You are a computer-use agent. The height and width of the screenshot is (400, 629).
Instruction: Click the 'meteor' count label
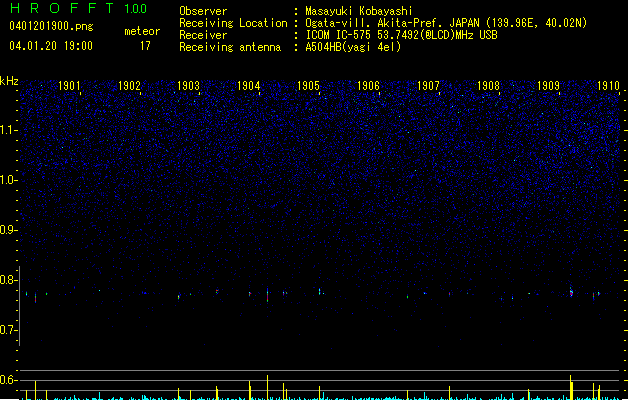coord(142,31)
